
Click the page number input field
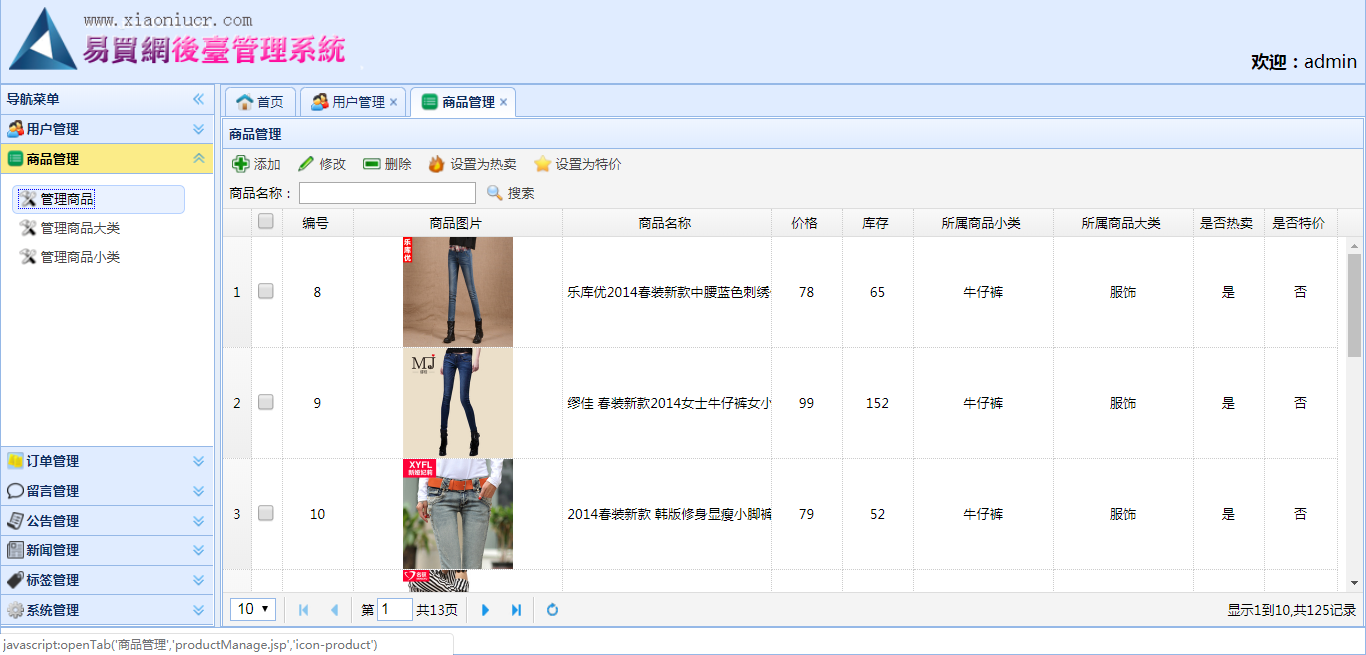point(395,609)
